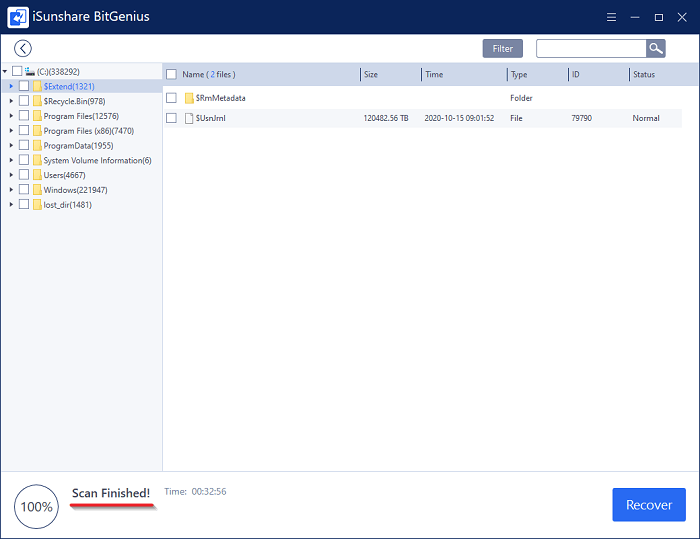The width and height of the screenshot is (700, 539).
Task: Click the Users folder icon
Action: click(38, 175)
